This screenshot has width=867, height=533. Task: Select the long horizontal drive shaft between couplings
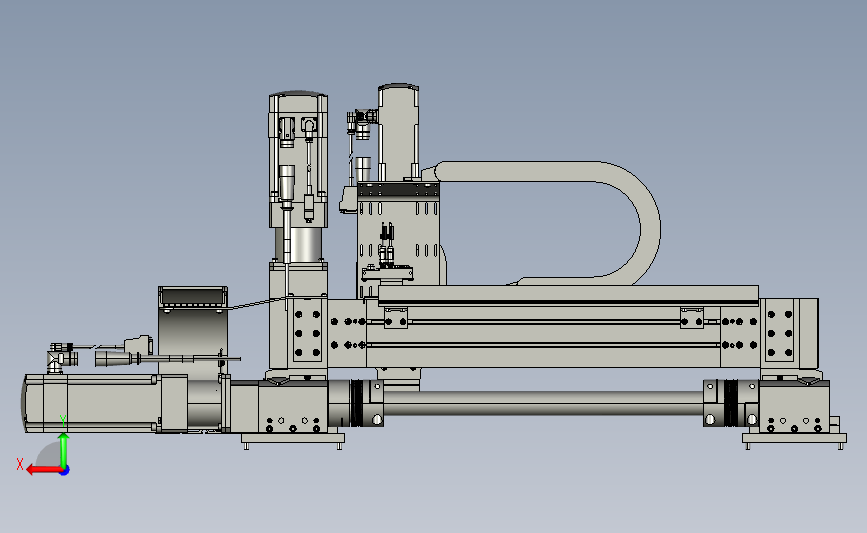543,403
